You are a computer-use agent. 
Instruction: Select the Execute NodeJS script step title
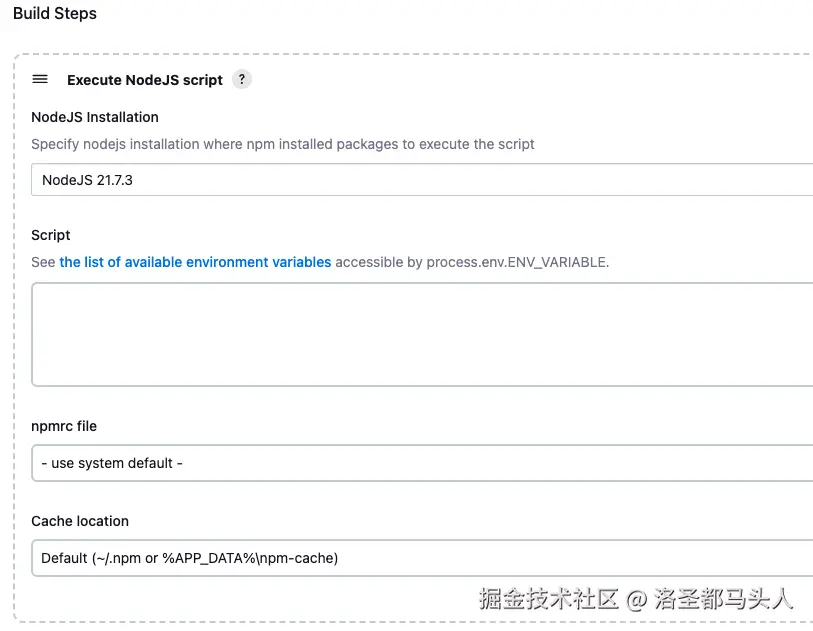coord(145,80)
